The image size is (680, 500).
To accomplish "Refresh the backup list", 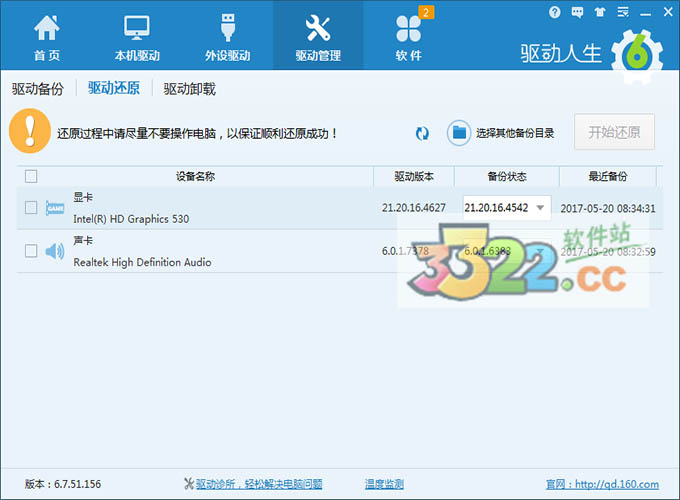I will (422, 133).
